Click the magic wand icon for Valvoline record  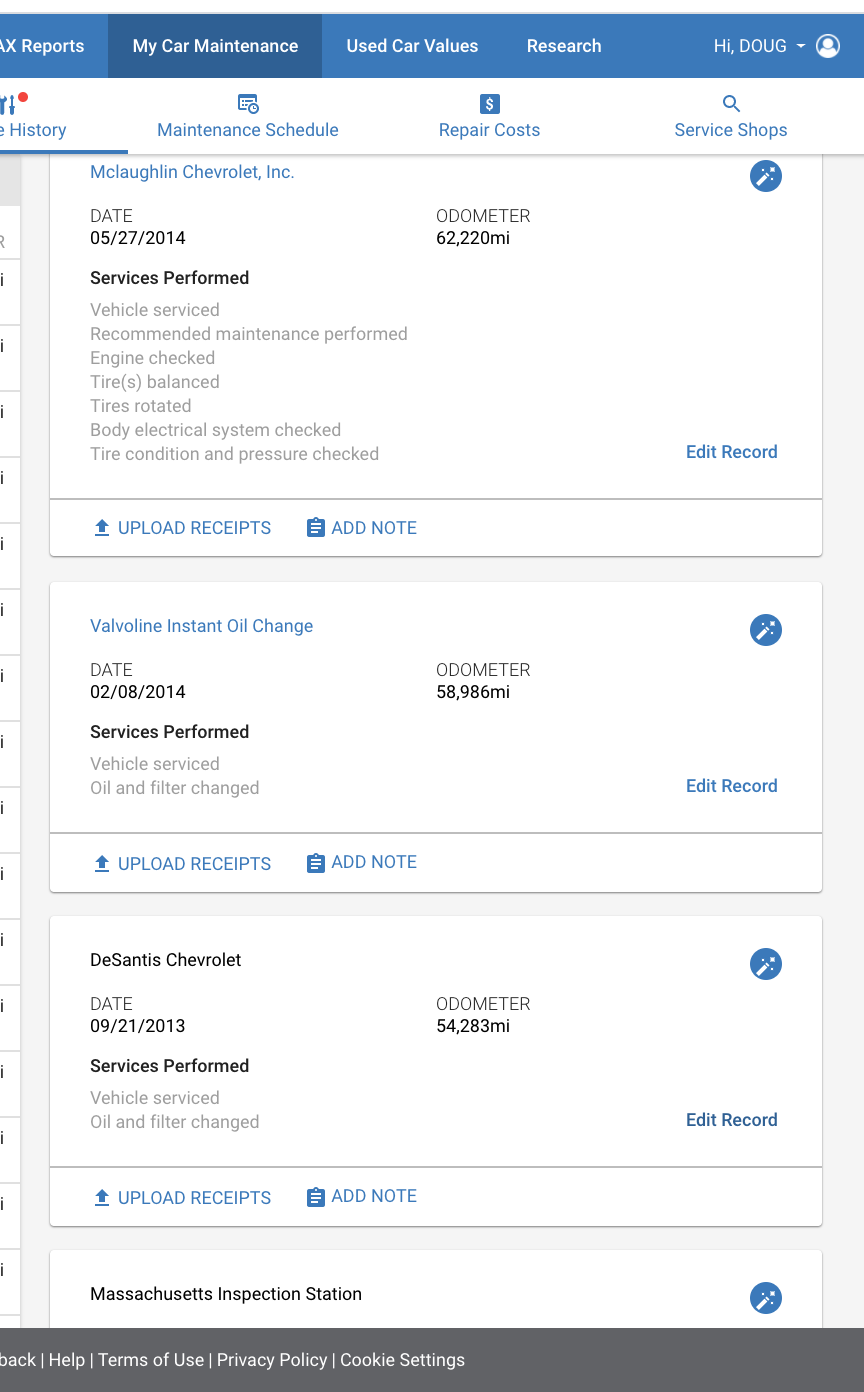pyautogui.click(x=766, y=630)
